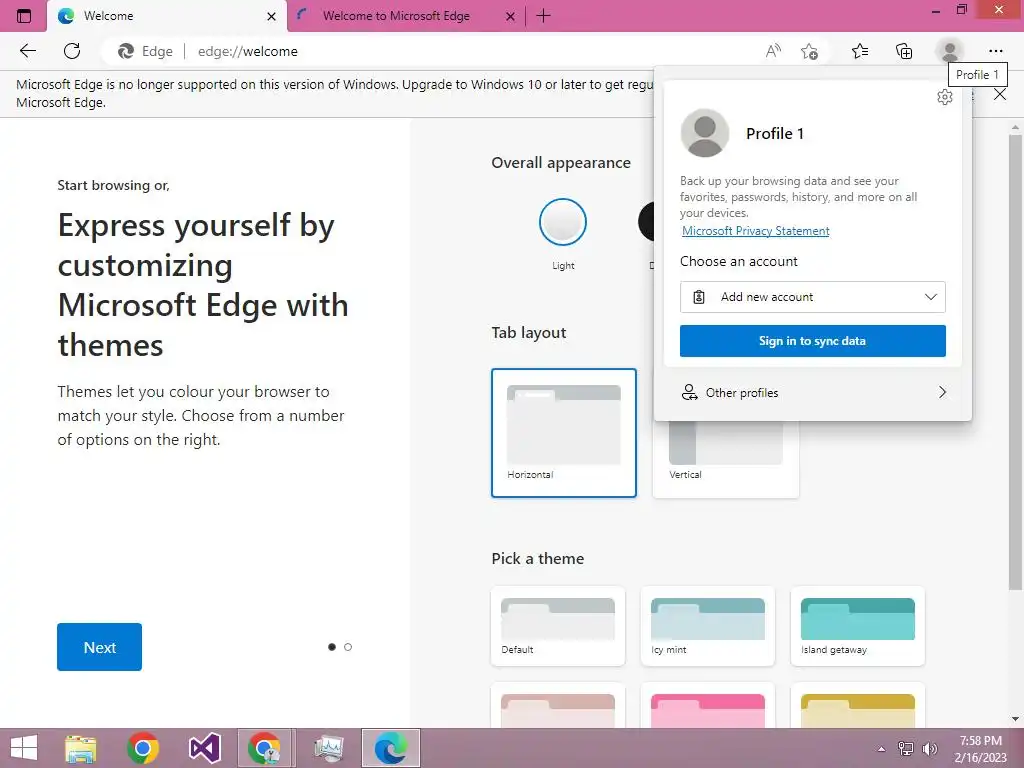Expand the Add new account dropdown
The width and height of the screenshot is (1024, 768).
pyautogui.click(x=812, y=297)
